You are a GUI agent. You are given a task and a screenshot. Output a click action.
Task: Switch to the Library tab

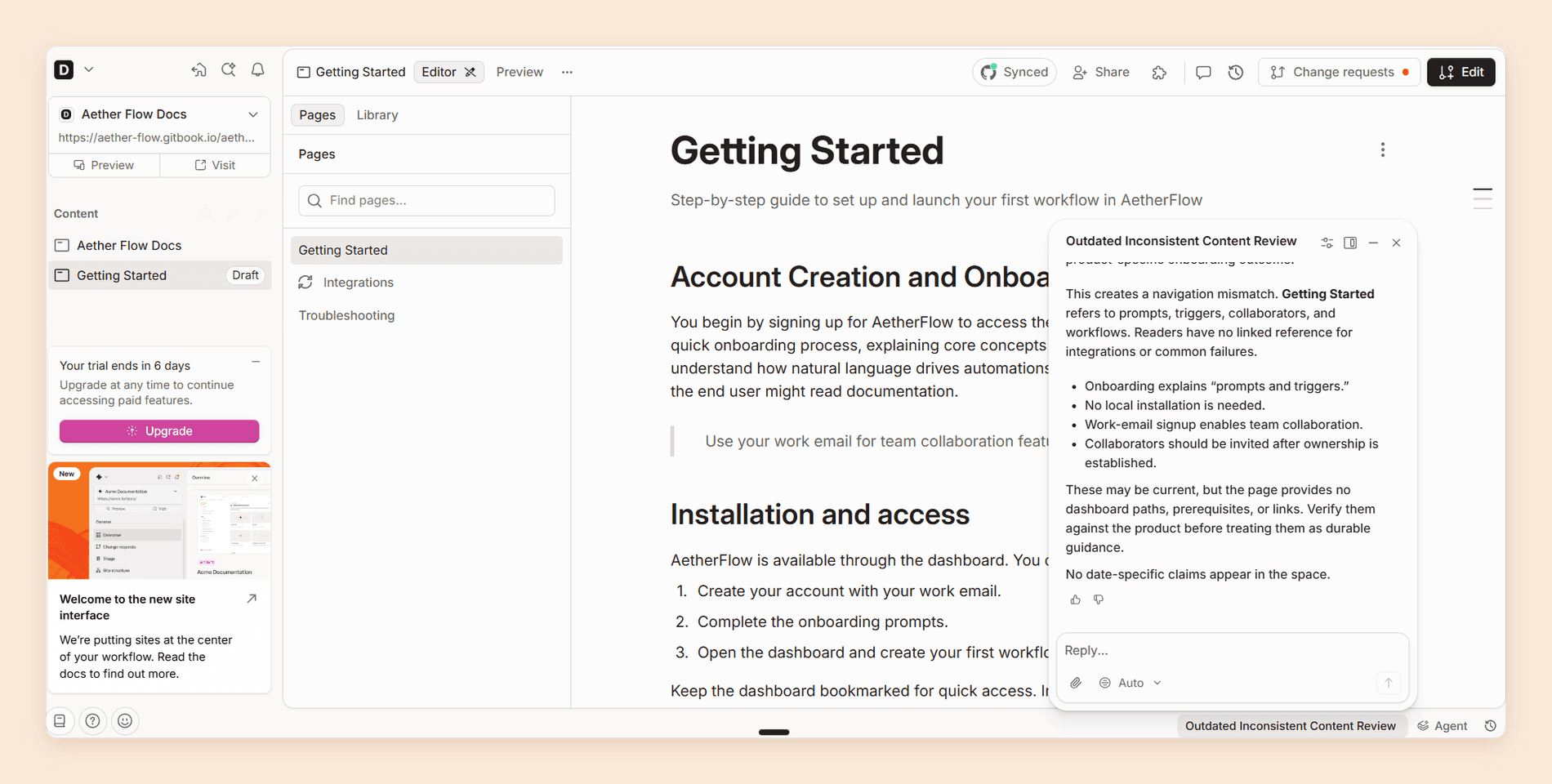click(377, 115)
